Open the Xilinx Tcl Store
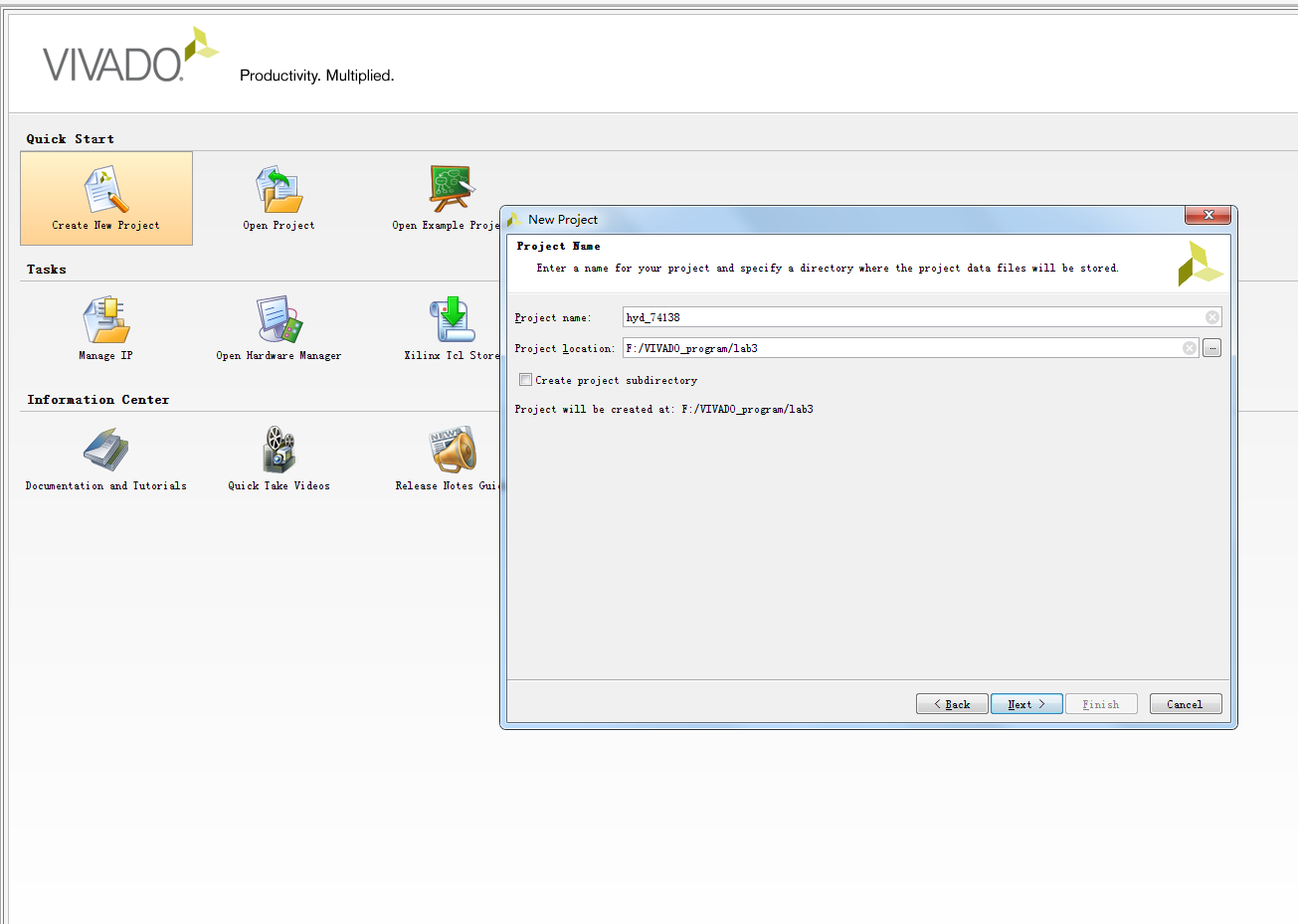The image size is (1298, 924). [452, 321]
